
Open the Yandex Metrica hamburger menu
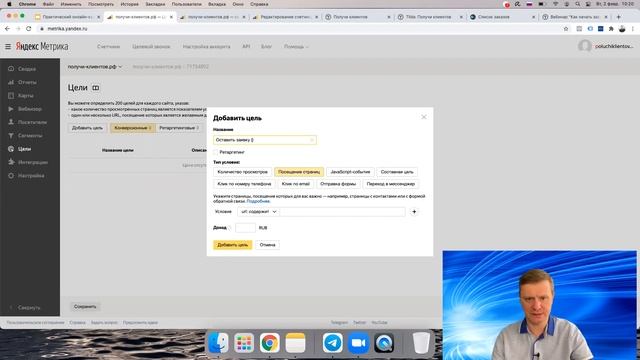pos(8,47)
